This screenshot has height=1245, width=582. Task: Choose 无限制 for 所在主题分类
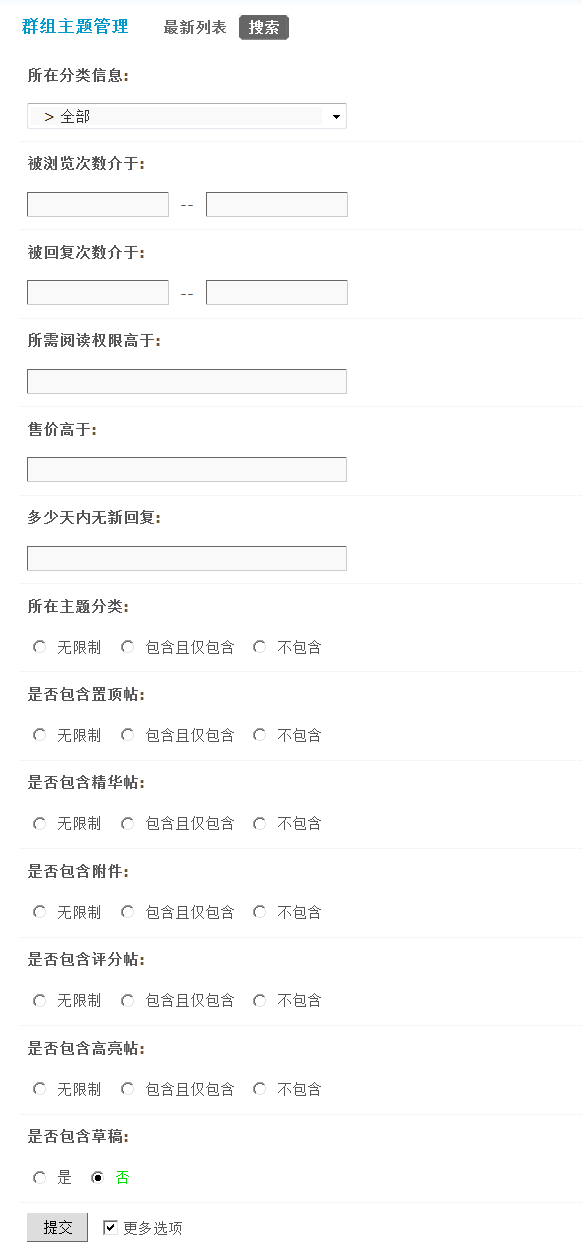coord(39,647)
